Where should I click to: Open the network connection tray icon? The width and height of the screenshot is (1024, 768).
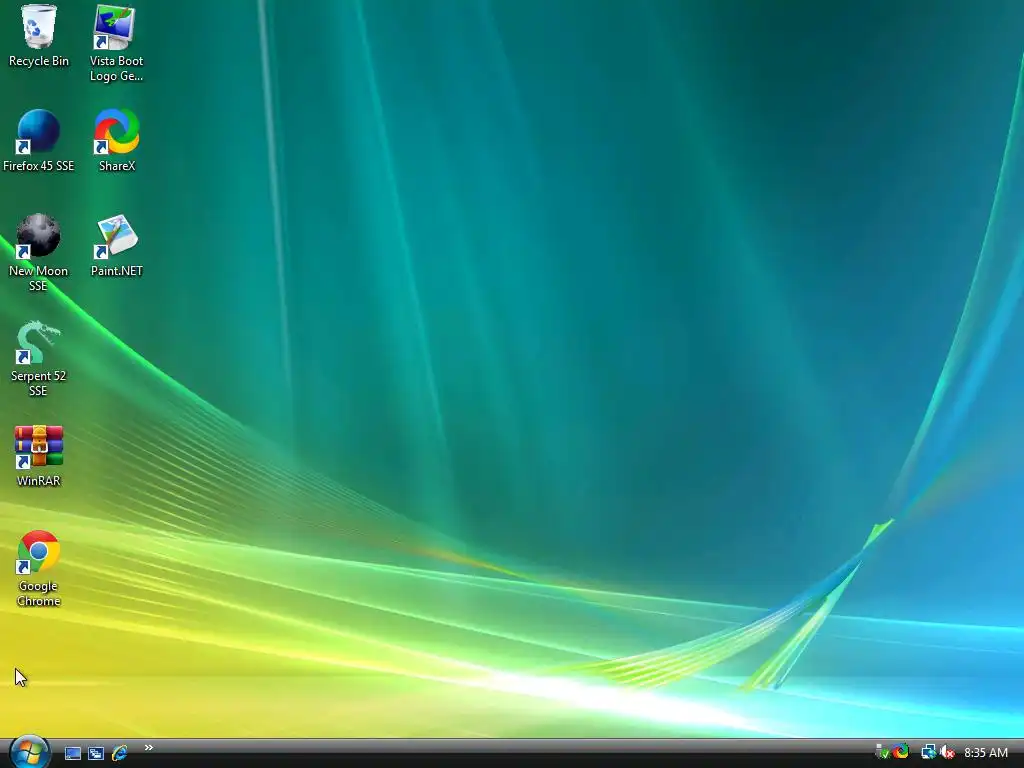coord(928,752)
